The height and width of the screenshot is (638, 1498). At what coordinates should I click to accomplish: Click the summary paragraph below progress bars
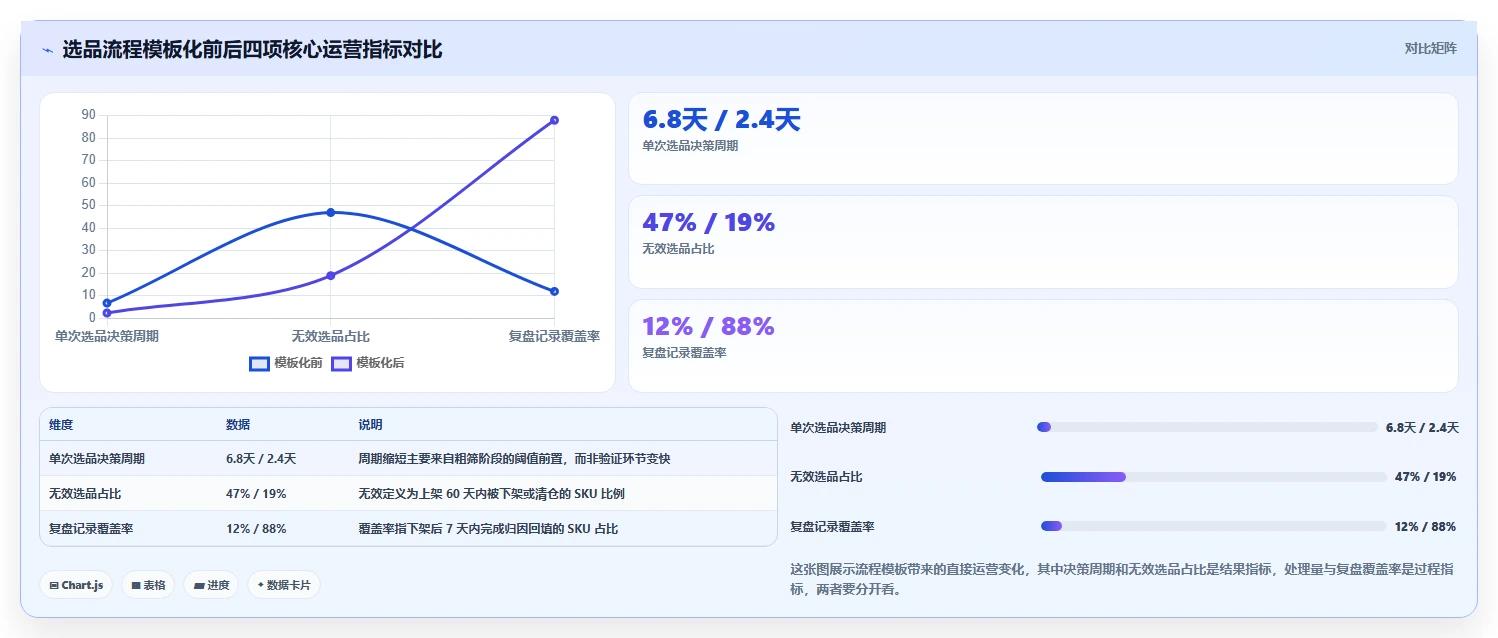[x=1122, y=579]
